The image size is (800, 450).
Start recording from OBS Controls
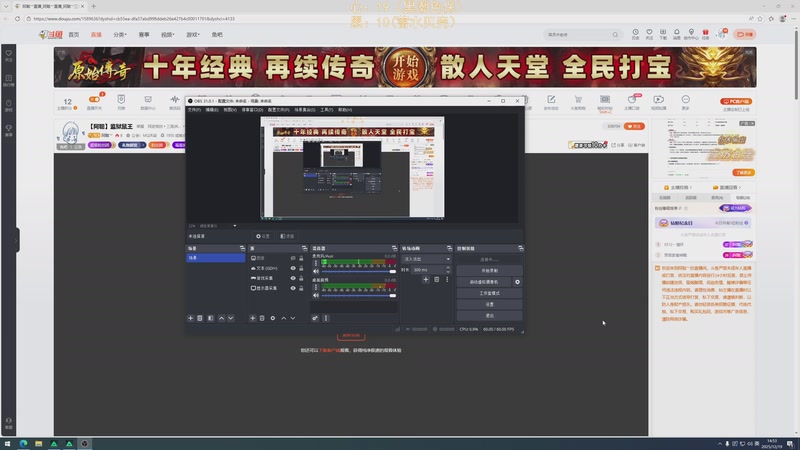click(489, 270)
